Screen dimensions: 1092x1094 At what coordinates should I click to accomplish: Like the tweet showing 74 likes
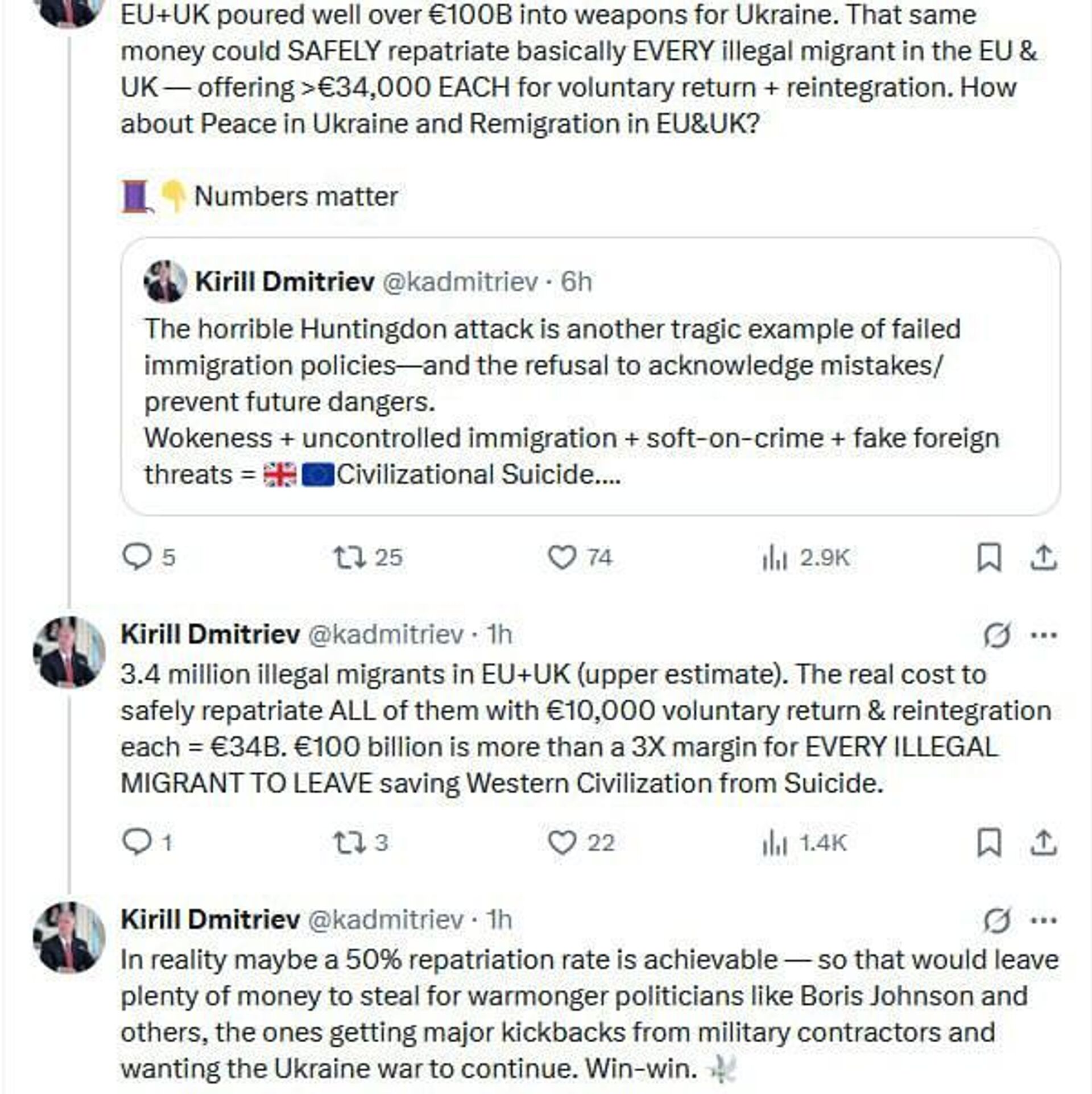pyautogui.click(x=561, y=558)
